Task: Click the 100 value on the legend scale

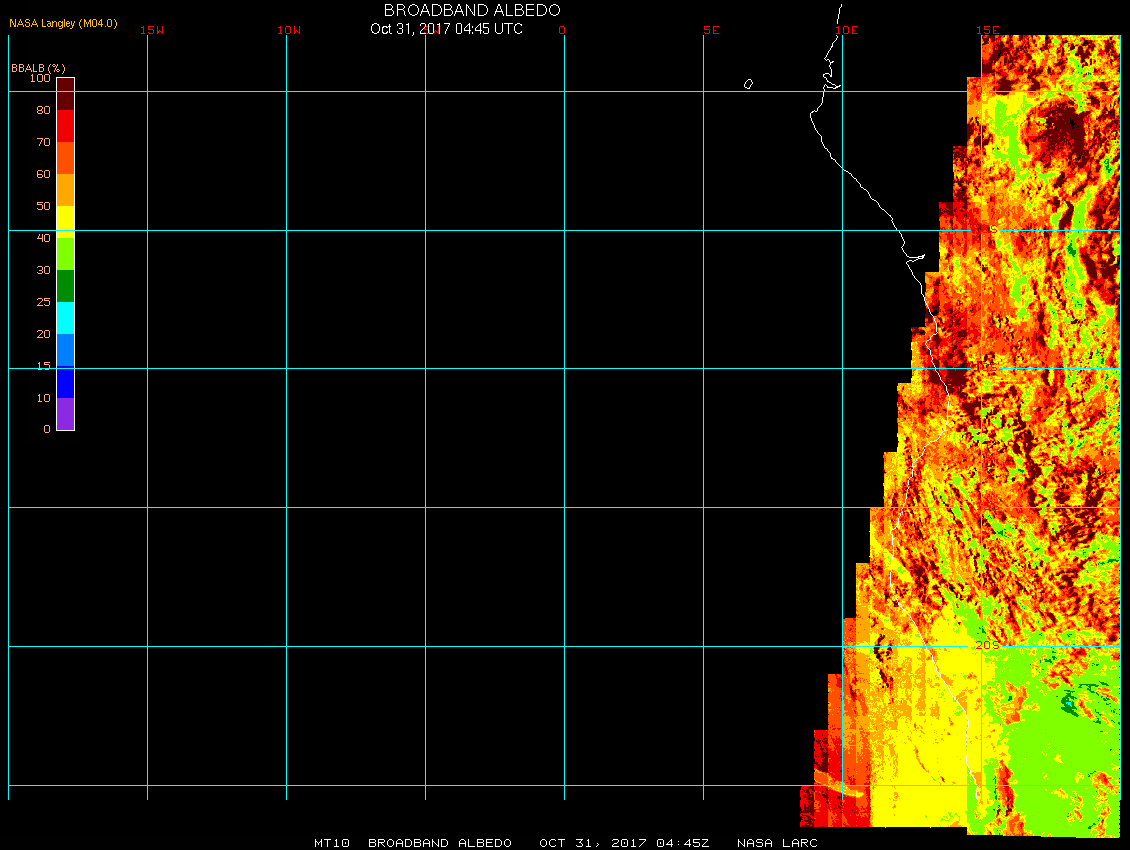Action: click(40, 78)
